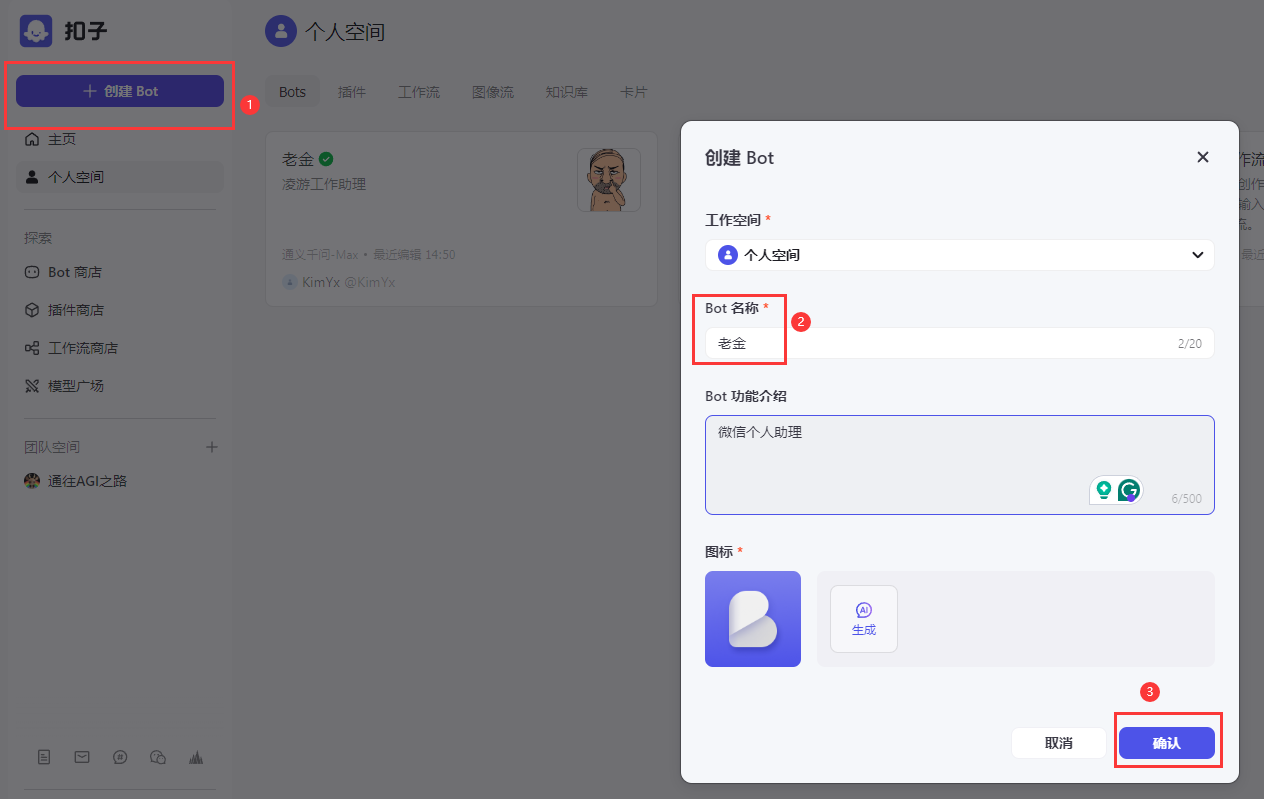Select 个人空间 in the sidebar
This screenshot has height=799, width=1264.
pyautogui.click(x=120, y=177)
